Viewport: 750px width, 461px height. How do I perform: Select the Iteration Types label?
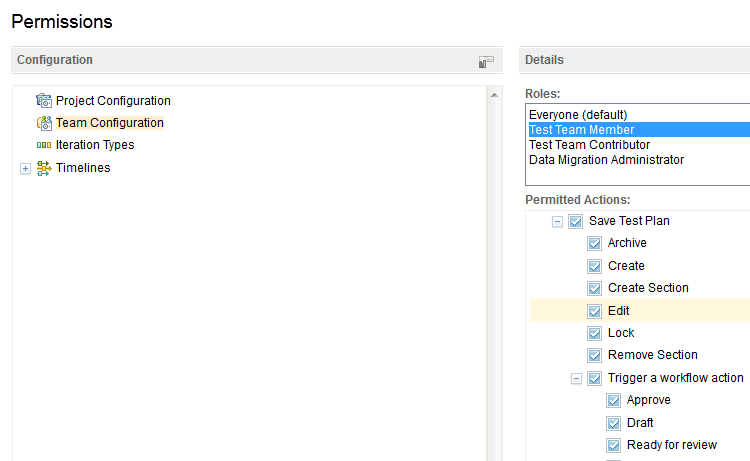(x=95, y=145)
